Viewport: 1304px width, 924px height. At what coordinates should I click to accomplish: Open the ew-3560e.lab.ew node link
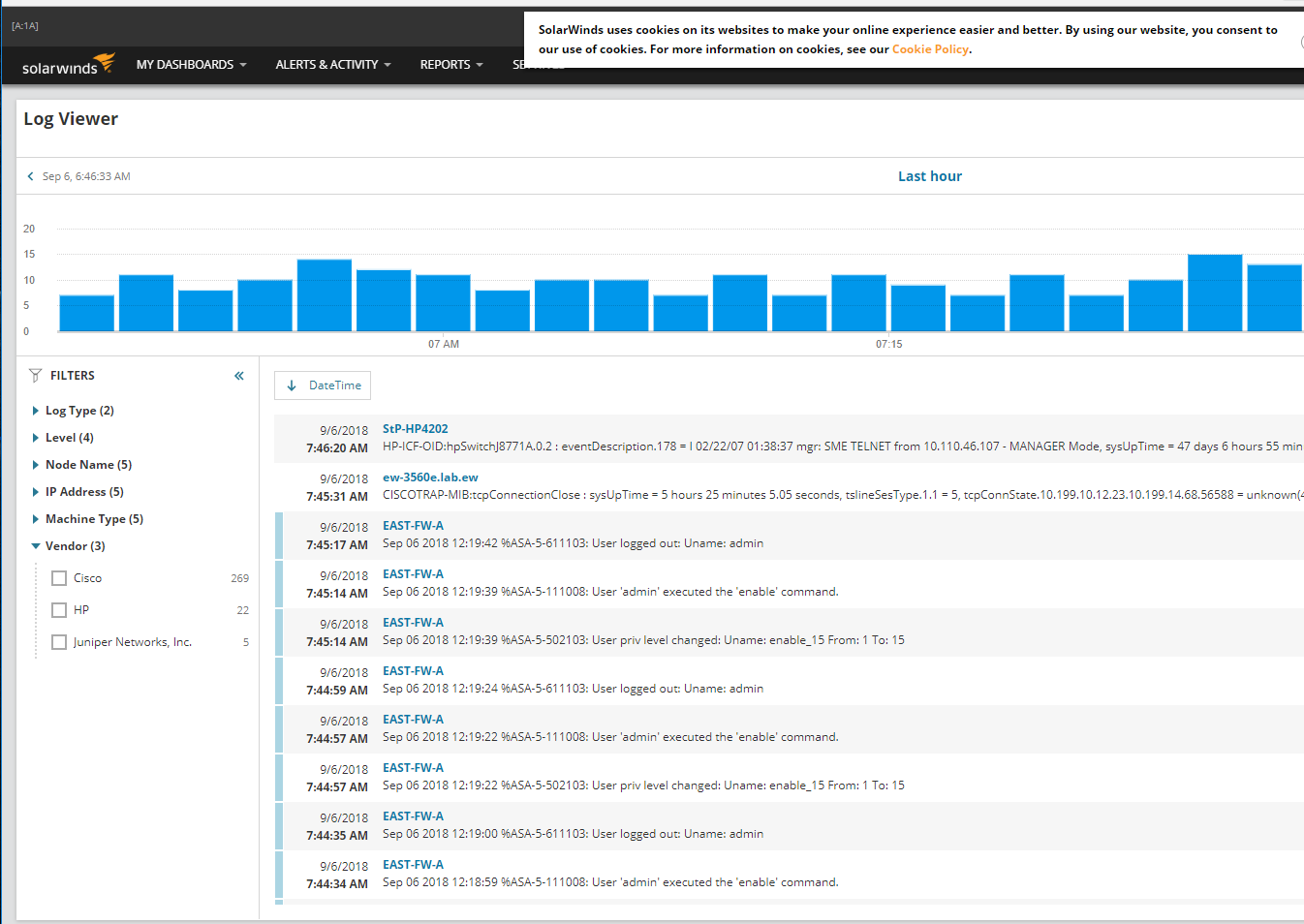(x=430, y=477)
